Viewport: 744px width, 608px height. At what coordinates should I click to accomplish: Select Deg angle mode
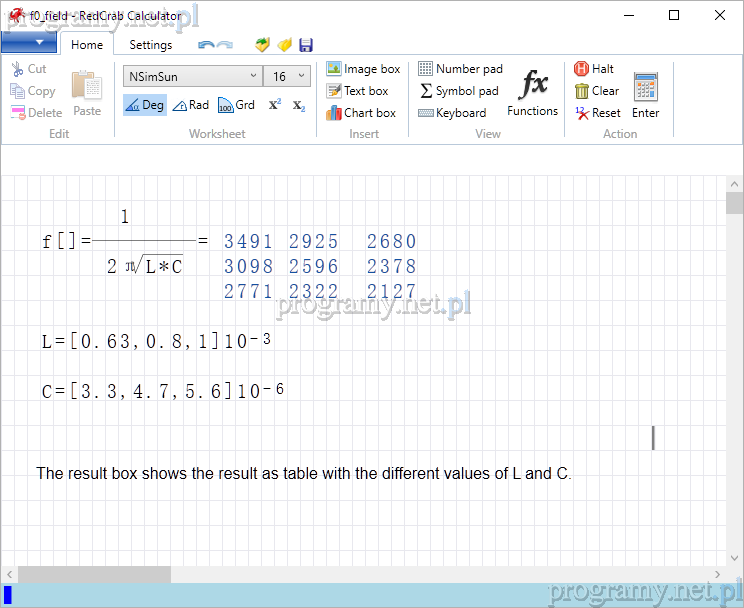[144, 105]
